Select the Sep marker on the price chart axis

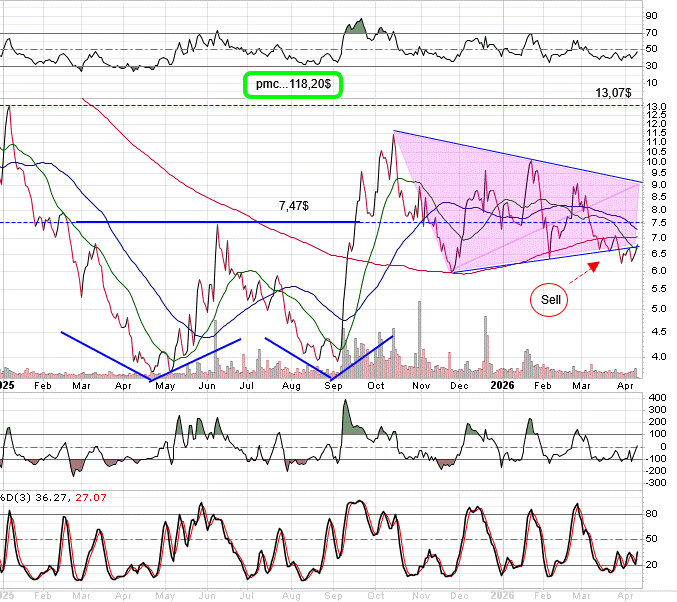pos(332,384)
